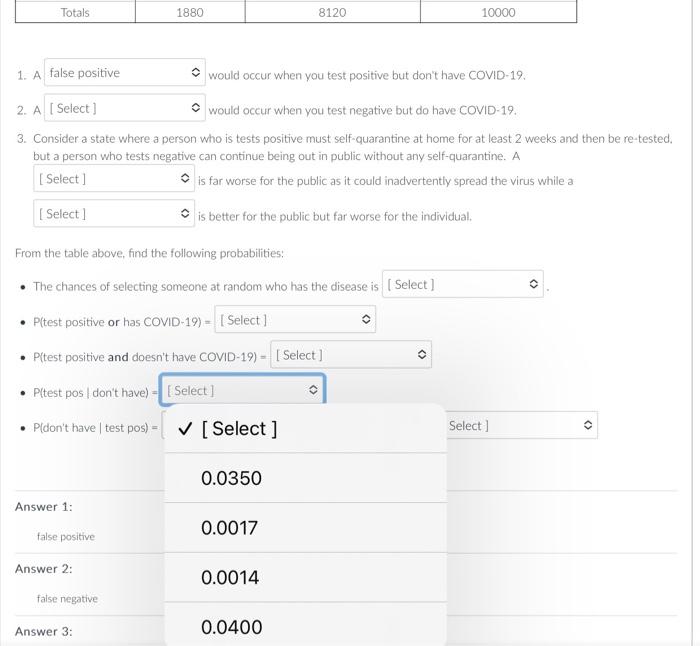The width and height of the screenshot is (700, 646).
Task: Click the 10000 totals table cell
Action: click(499, 12)
